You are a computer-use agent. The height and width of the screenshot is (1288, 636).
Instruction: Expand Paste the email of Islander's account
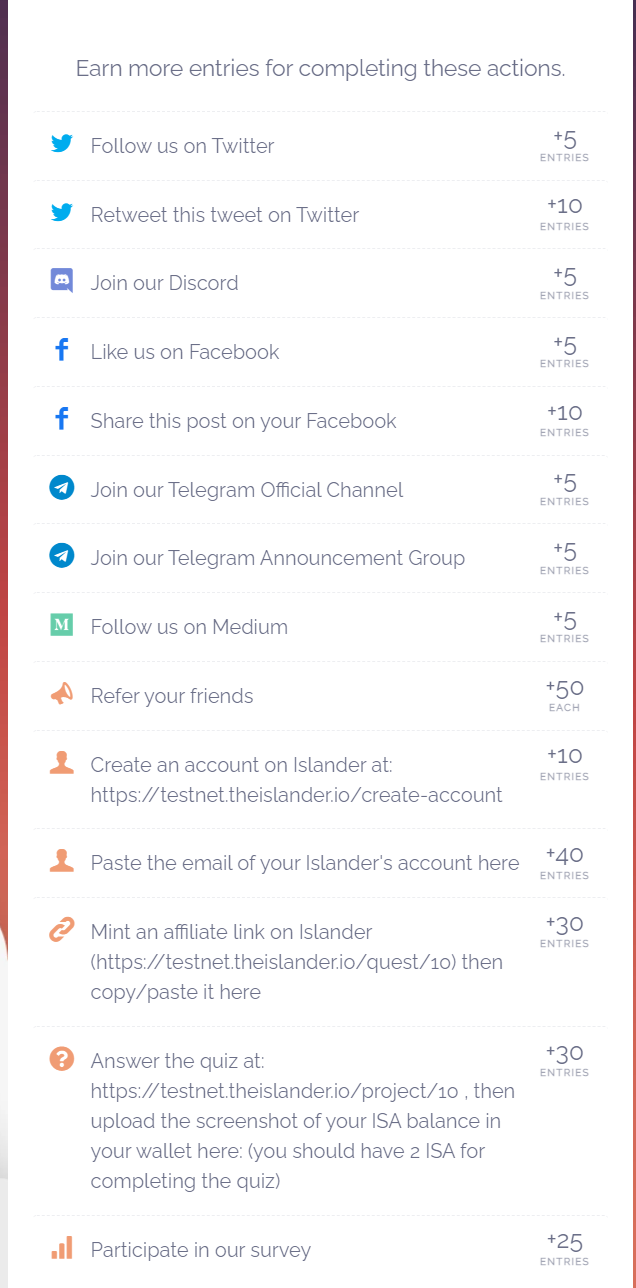[x=304, y=863]
